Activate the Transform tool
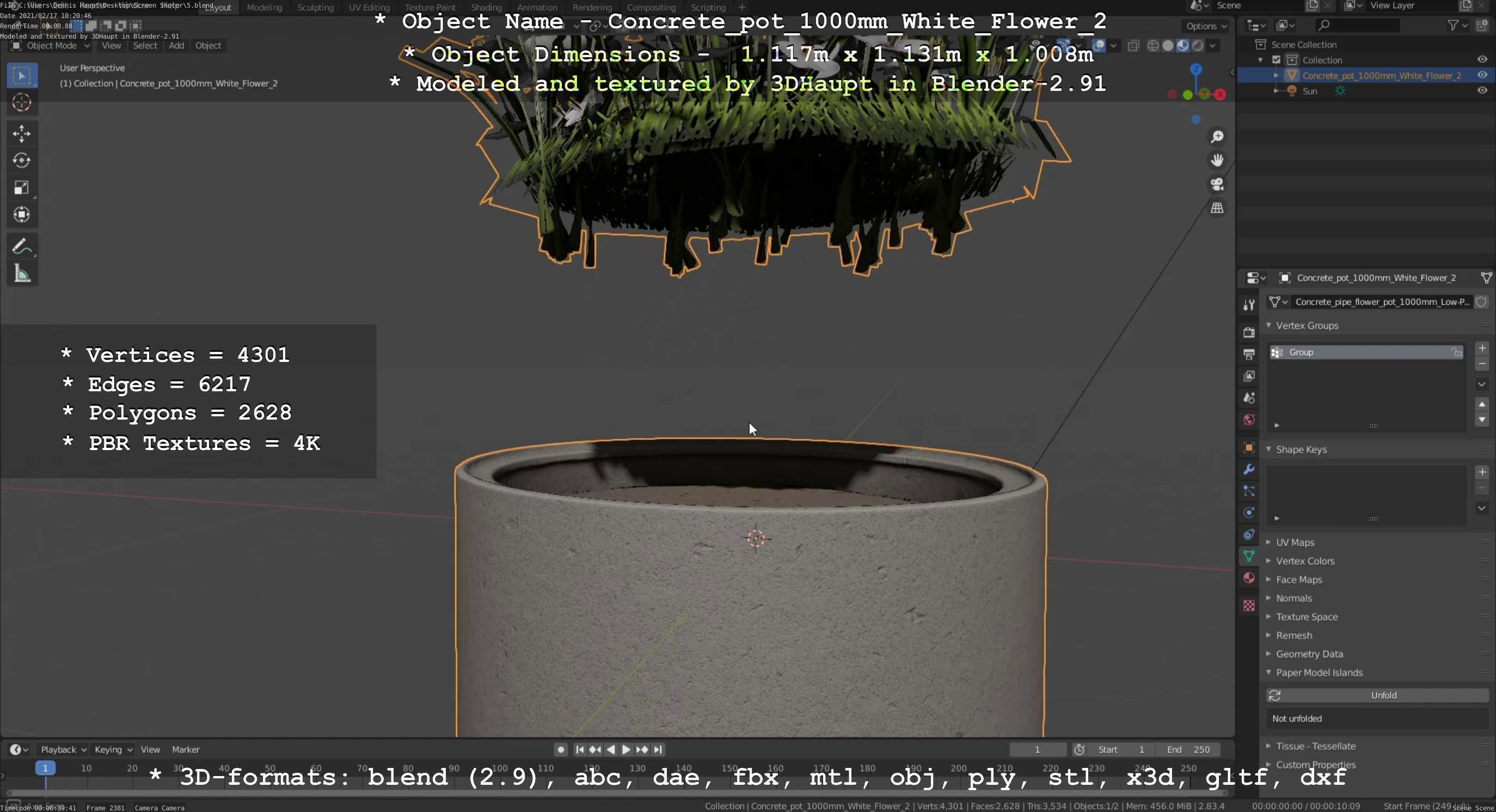 coord(22,215)
